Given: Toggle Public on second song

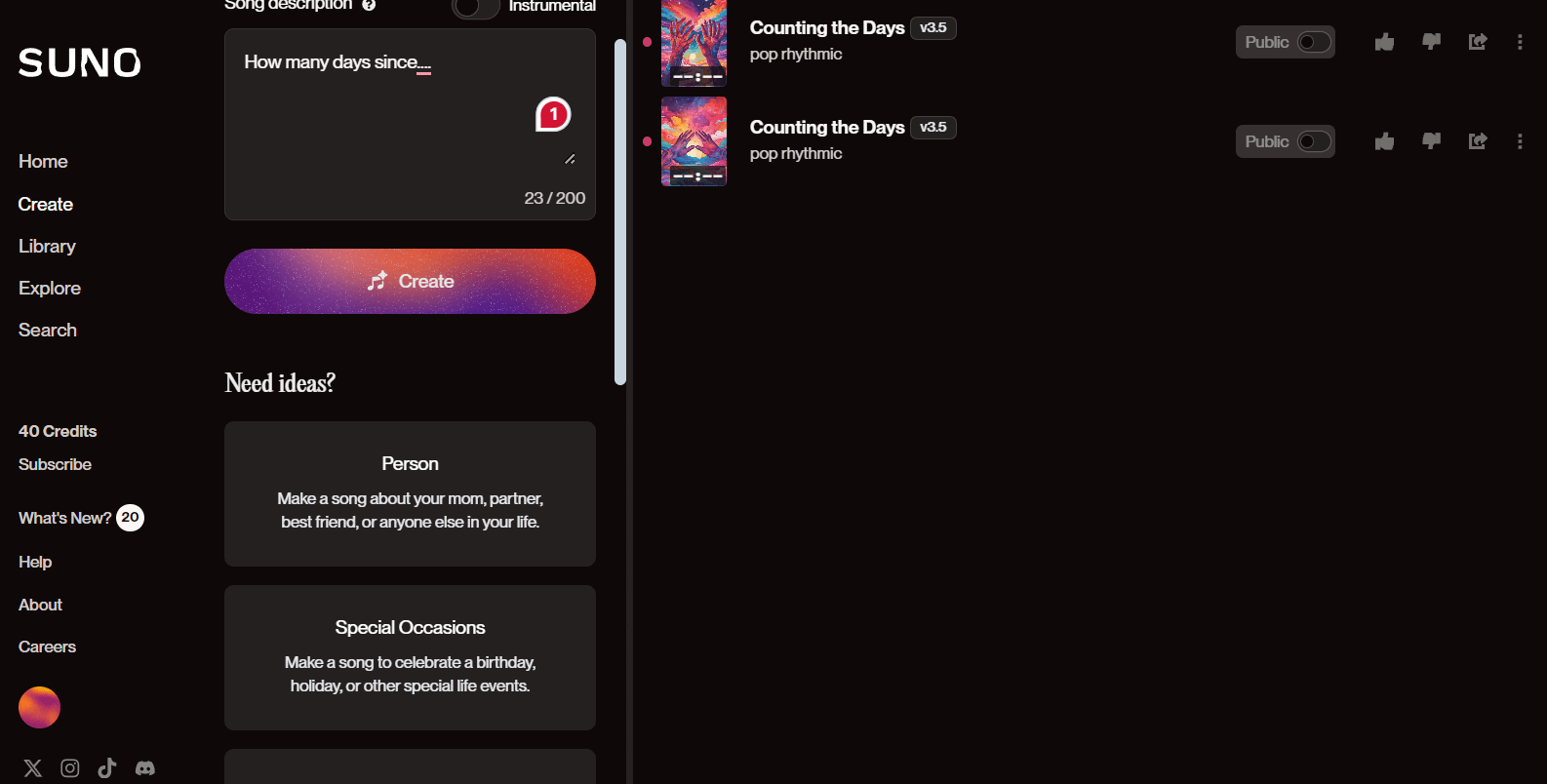Looking at the screenshot, I should point(1314,141).
